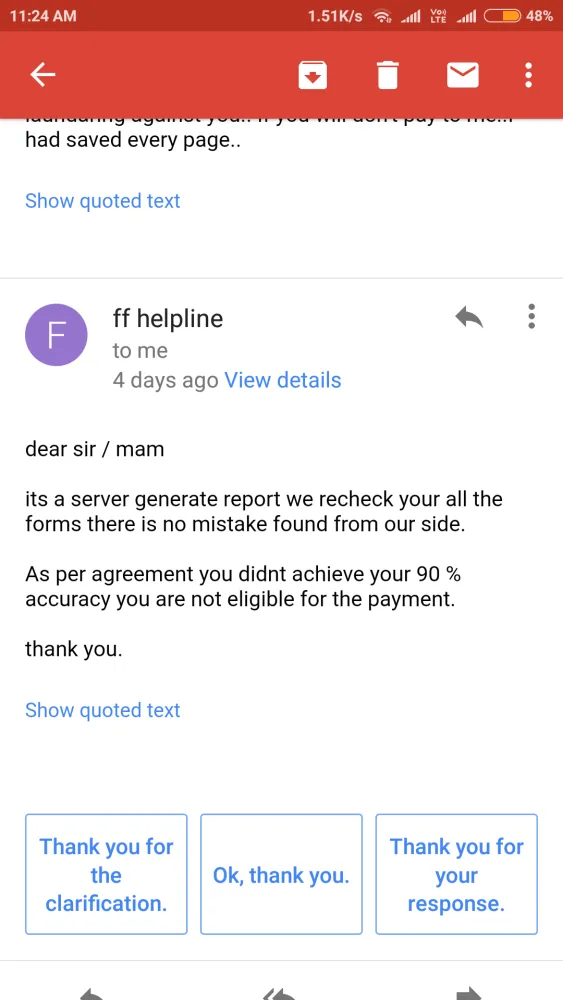This screenshot has width=563, height=1000.
Task: Tap the purple F sender avatar
Action: (x=56, y=334)
